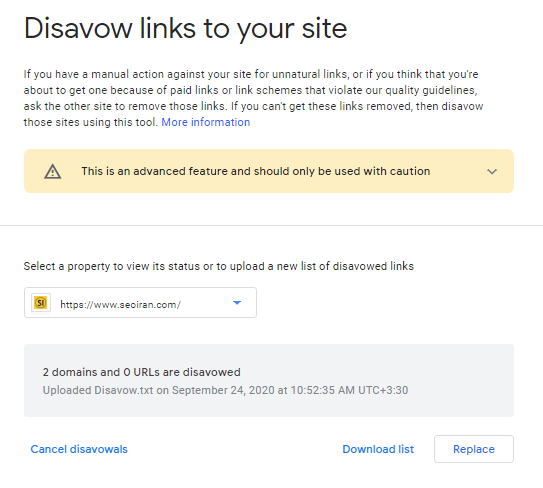Click the Disavow links to your site heading

point(186,29)
